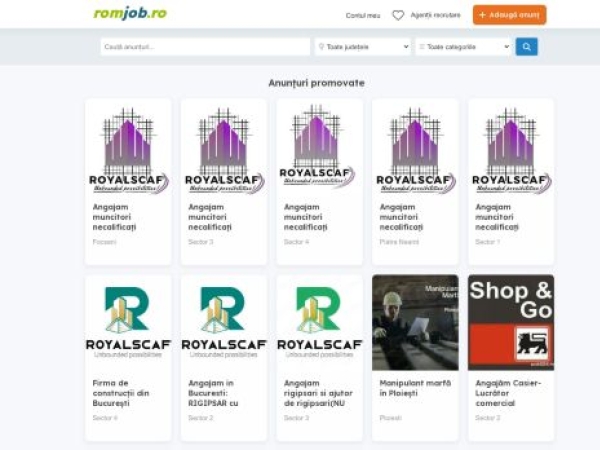600x450 pixels.
Task: Open the Royalscaf logo above rigipsari si ajutor ad
Action: [320, 323]
